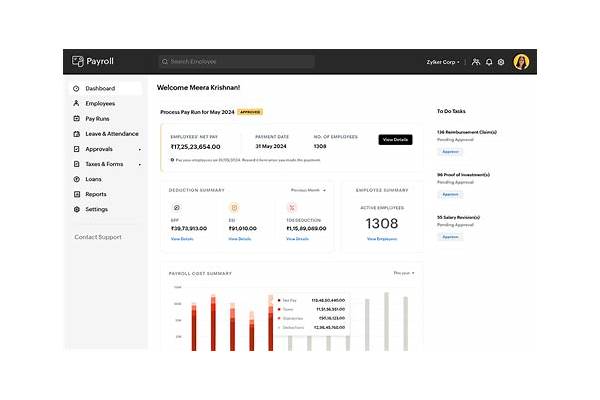Open the Dashboard menu item
600x400 pixels.
[106, 88]
